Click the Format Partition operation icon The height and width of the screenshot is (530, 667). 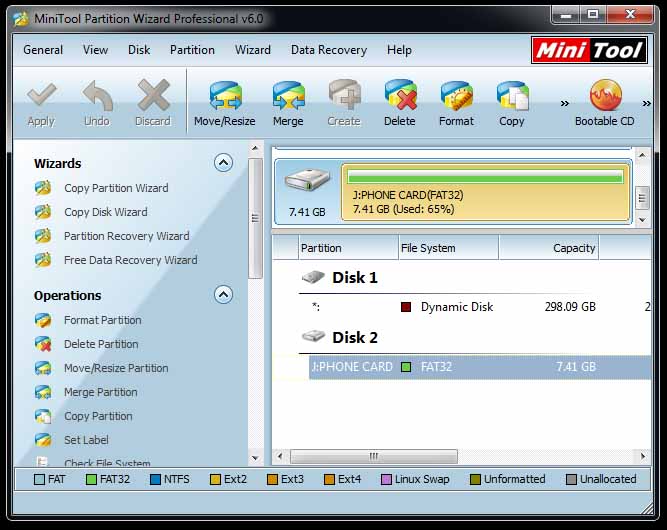[43, 320]
